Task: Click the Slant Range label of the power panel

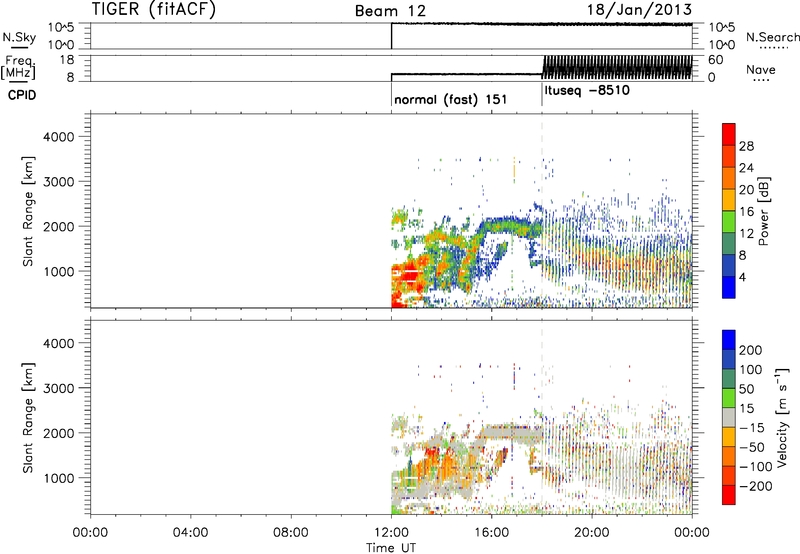Action: click(x=28, y=211)
